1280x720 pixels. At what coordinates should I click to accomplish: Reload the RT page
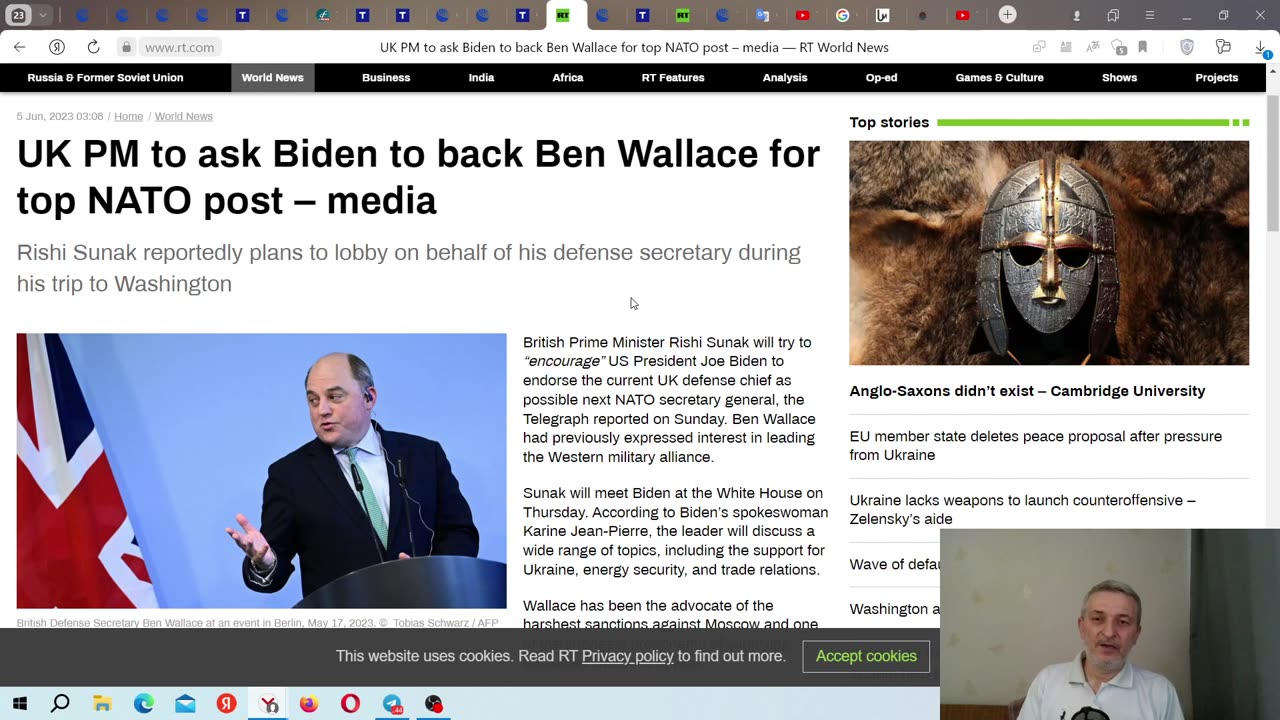(x=93, y=47)
